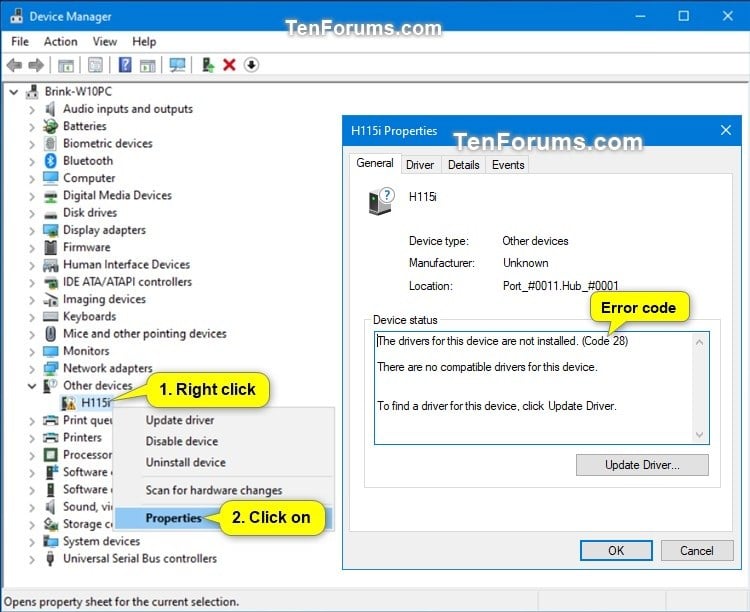Open the Help menu
The image size is (750, 612).
tap(144, 42)
